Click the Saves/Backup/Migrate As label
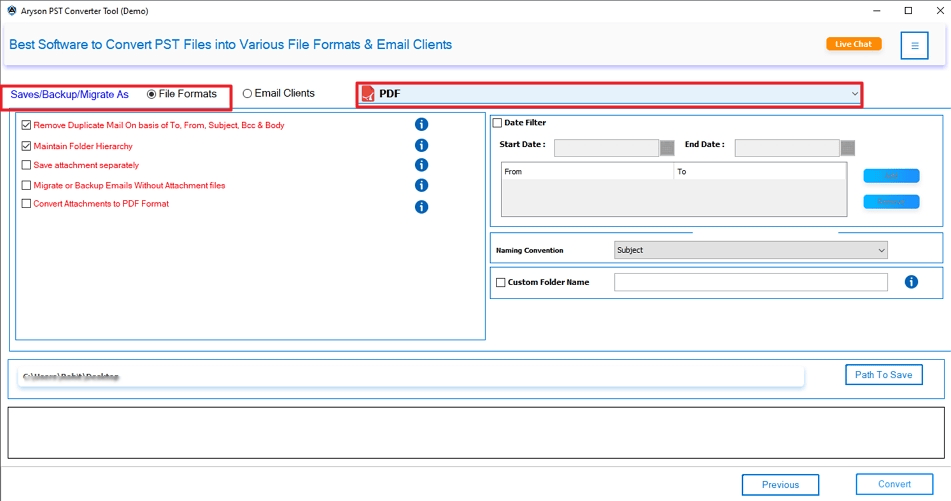Image resolution: width=951 pixels, height=501 pixels. 70,95
